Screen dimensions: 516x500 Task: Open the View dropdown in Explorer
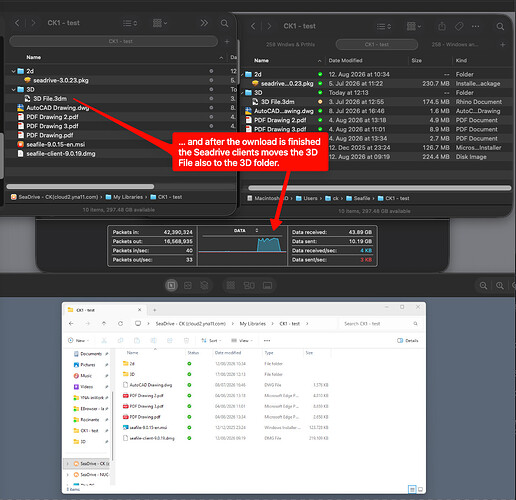pyautogui.click(x=242, y=340)
